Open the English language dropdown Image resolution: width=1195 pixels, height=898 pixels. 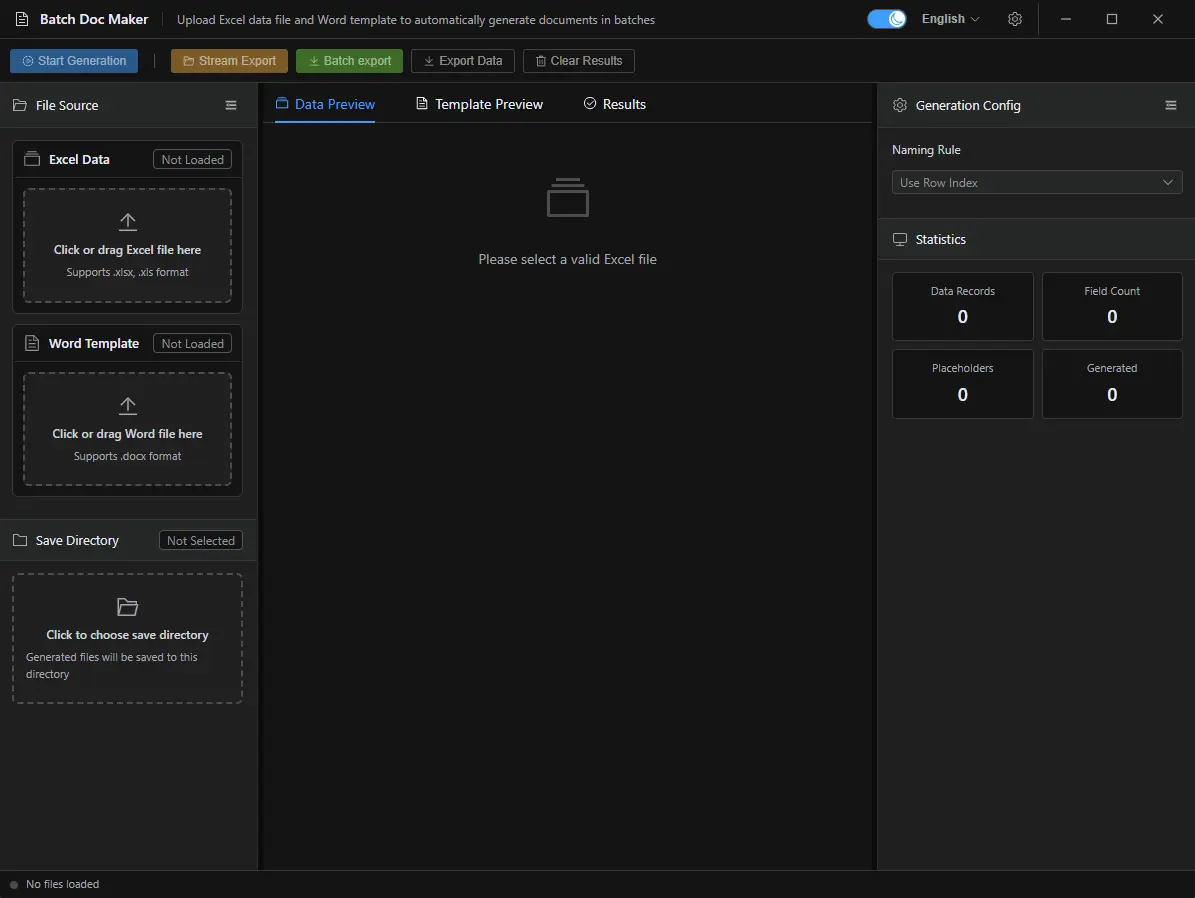tap(950, 19)
